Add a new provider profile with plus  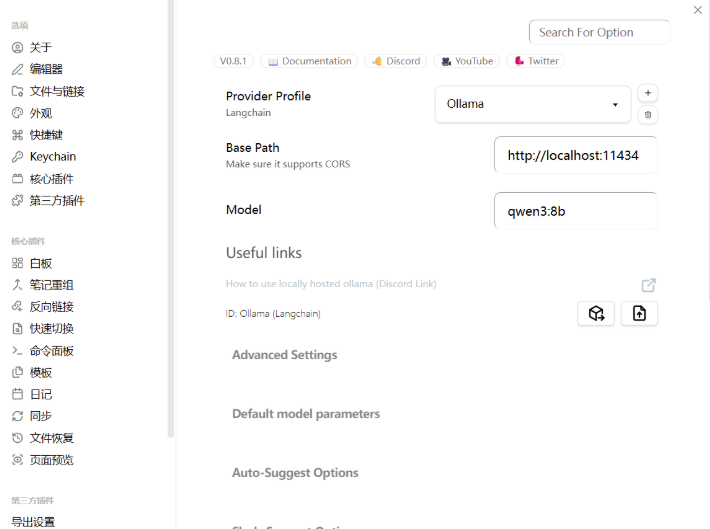tap(648, 93)
